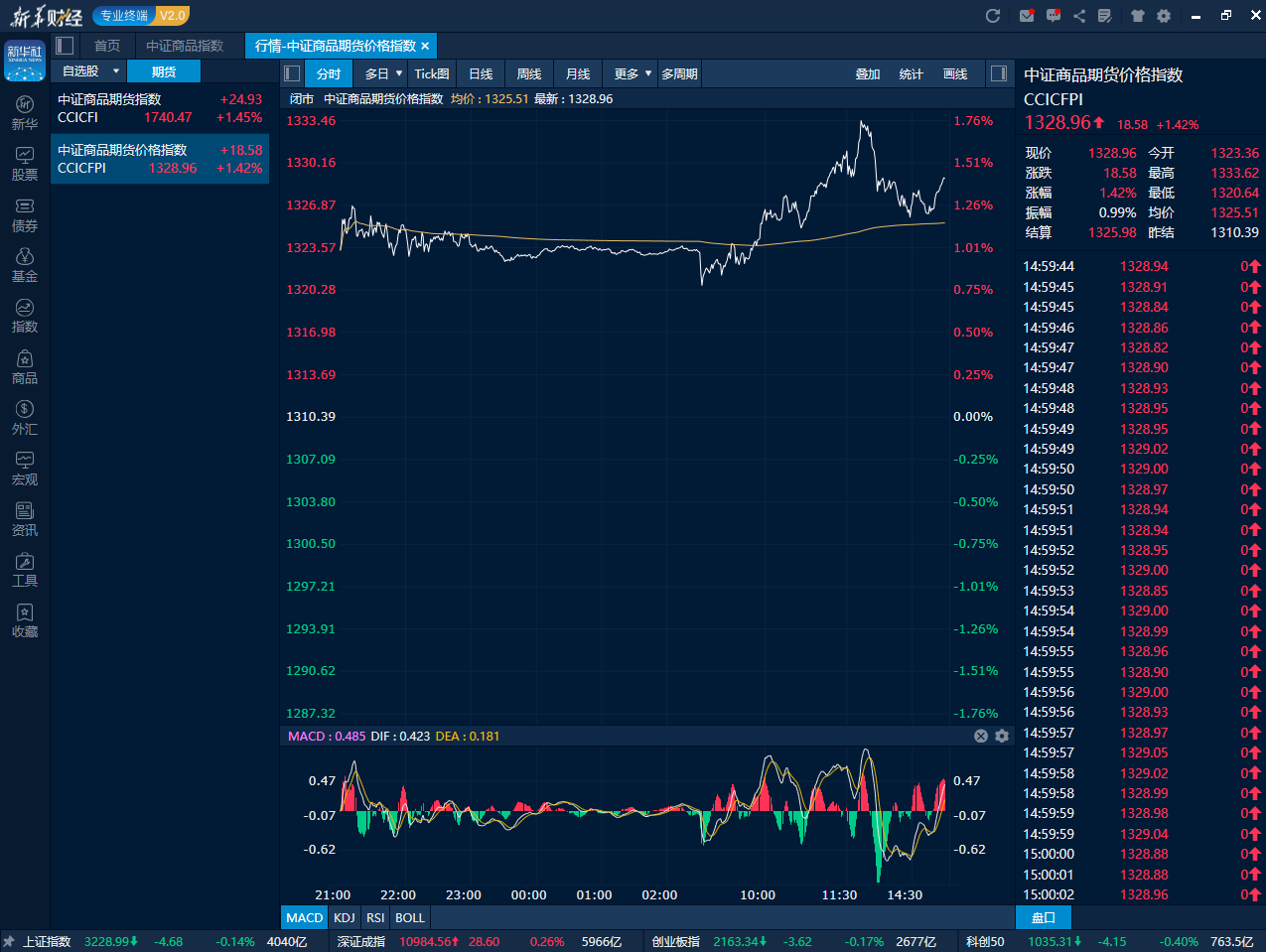
Task: Open the 股票 (Stocks) sidebar icon
Action: (x=25, y=164)
